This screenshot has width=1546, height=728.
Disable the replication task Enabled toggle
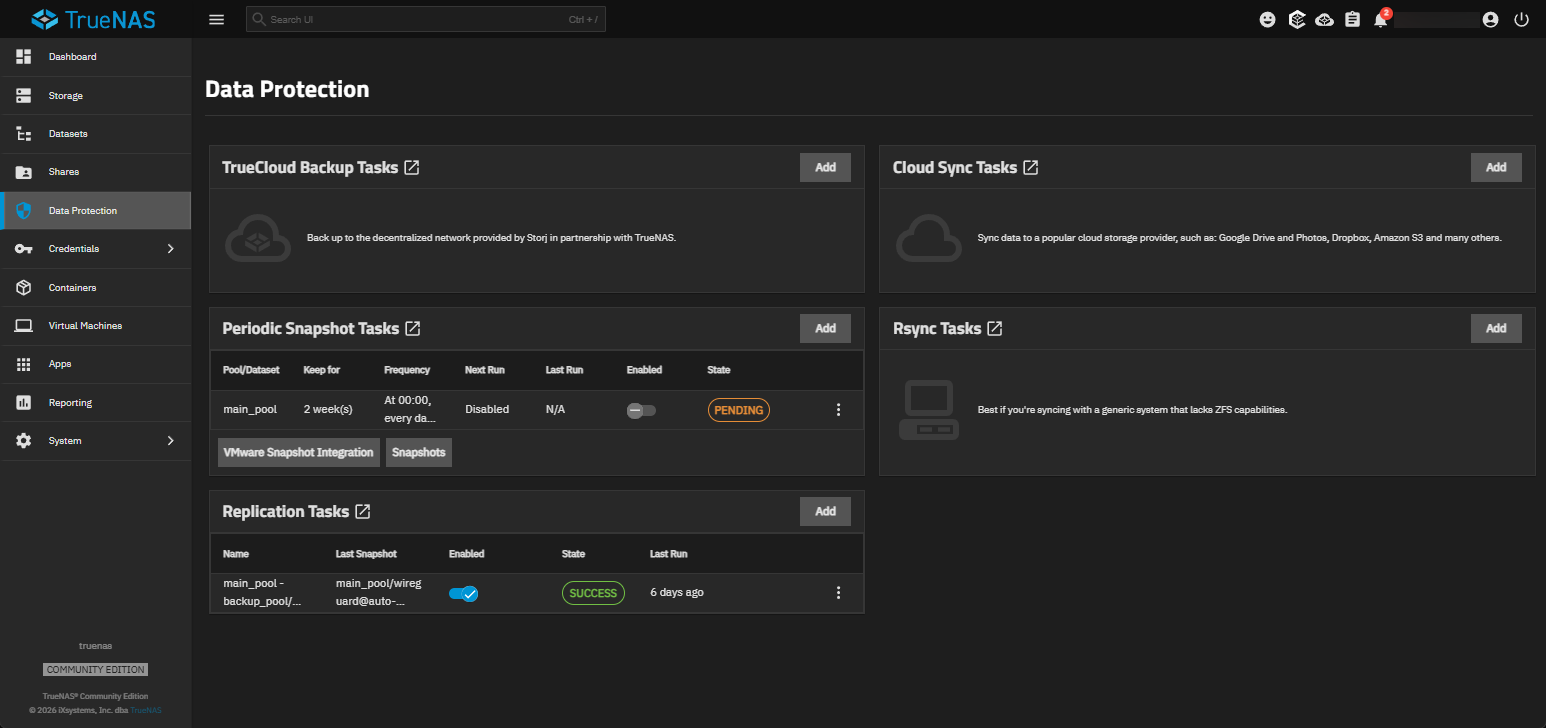pos(463,593)
